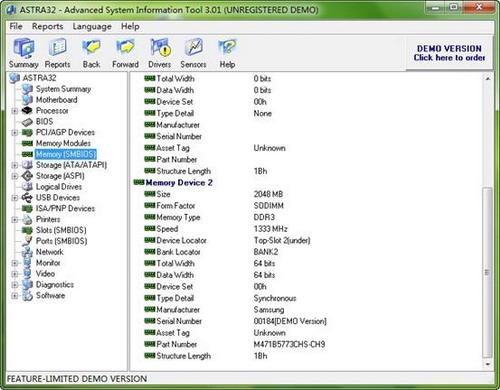Expand the Diagnostics node

click(x=14, y=285)
